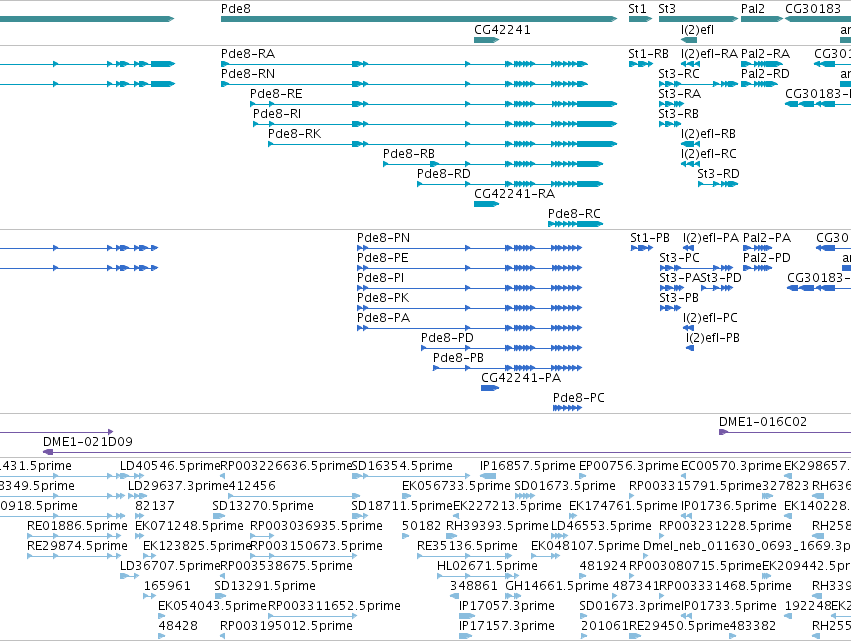This screenshot has width=851, height=641.
Task: Select the Pde8-RN transcript label
Action: coord(247,74)
